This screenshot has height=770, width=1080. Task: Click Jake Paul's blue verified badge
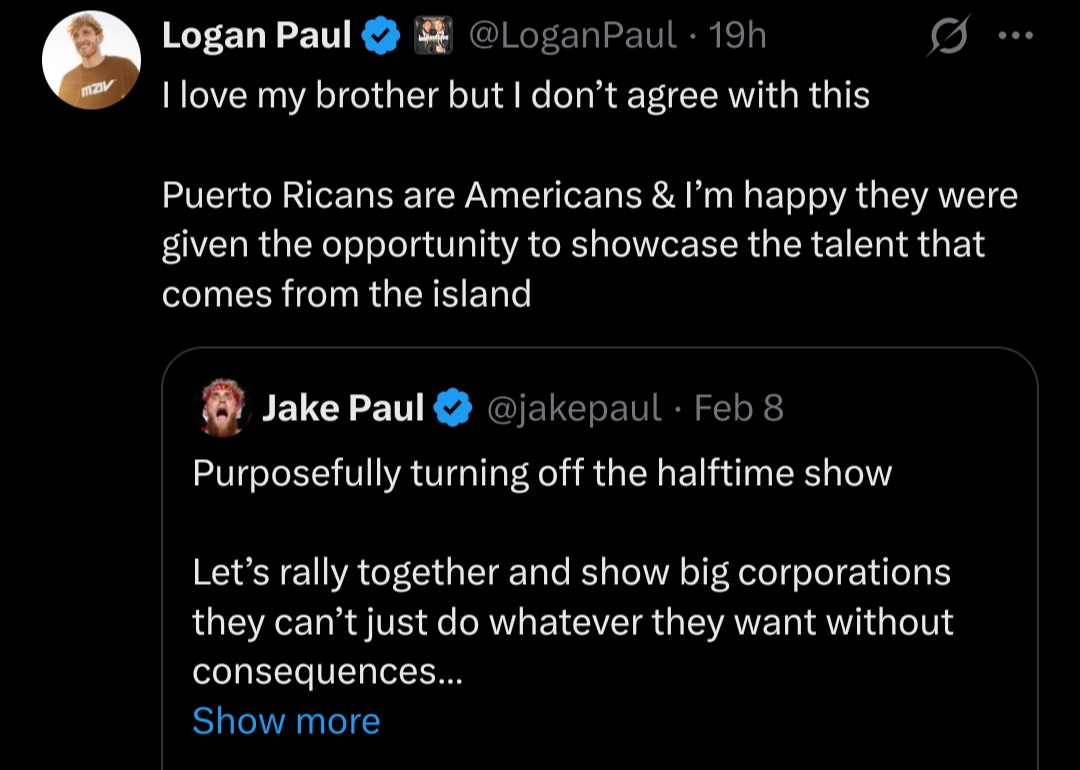pyautogui.click(x=455, y=408)
